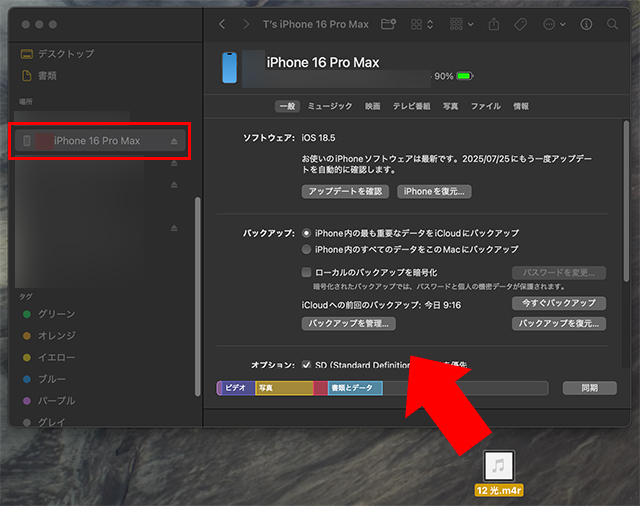Click ビデオ segment in storage bar
Viewport: 640px width, 506px height.
click(x=238, y=388)
